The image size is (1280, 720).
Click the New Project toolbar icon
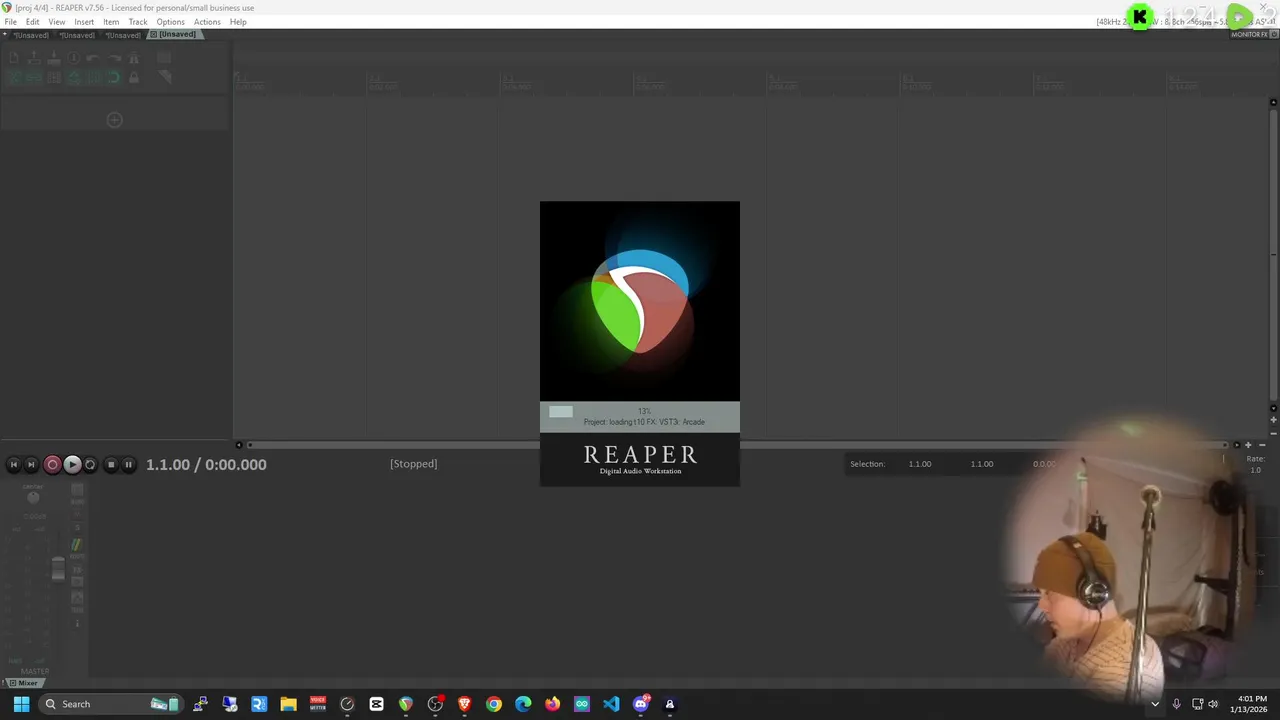(14, 58)
